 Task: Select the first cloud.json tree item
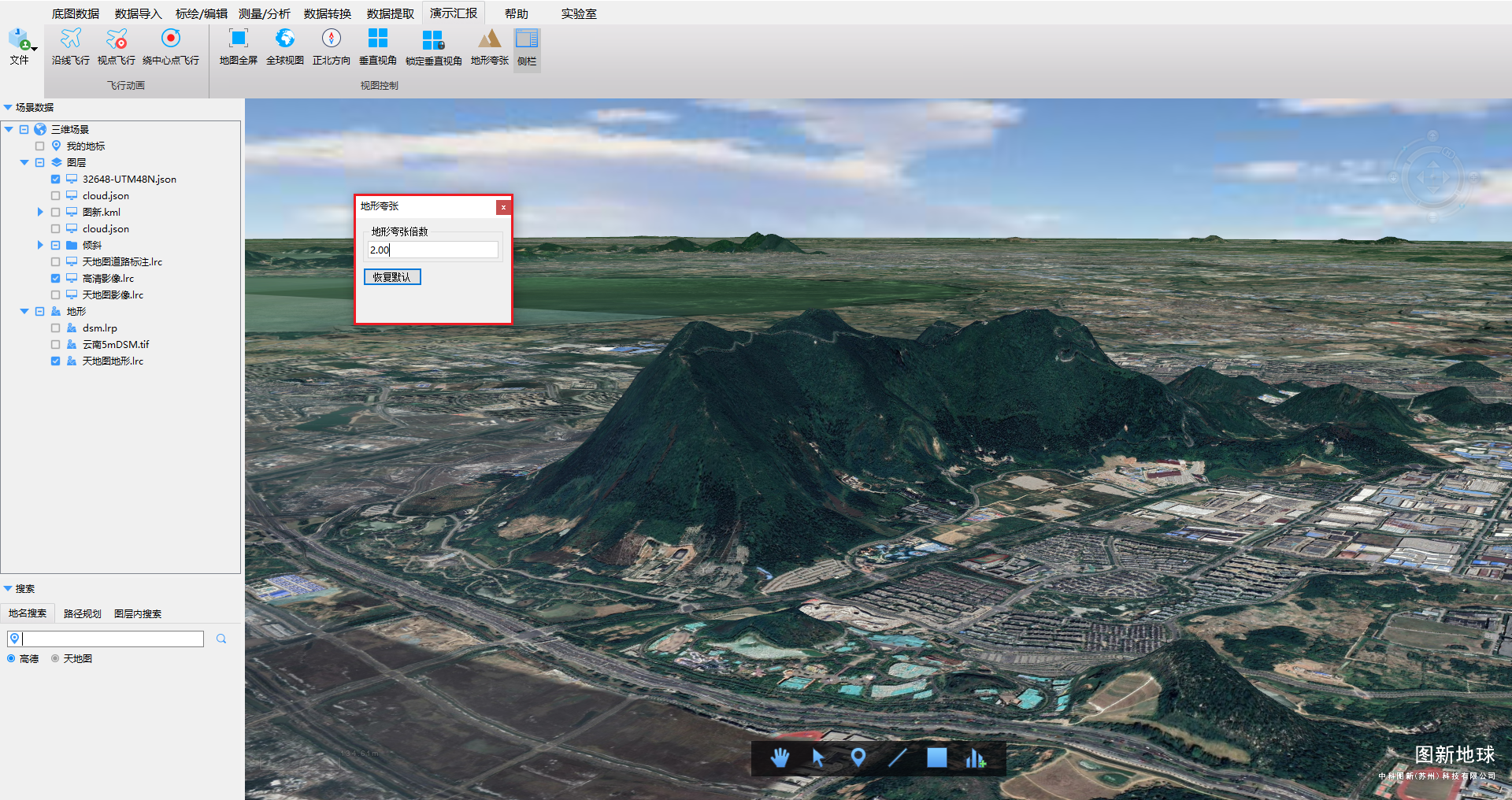point(106,195)
